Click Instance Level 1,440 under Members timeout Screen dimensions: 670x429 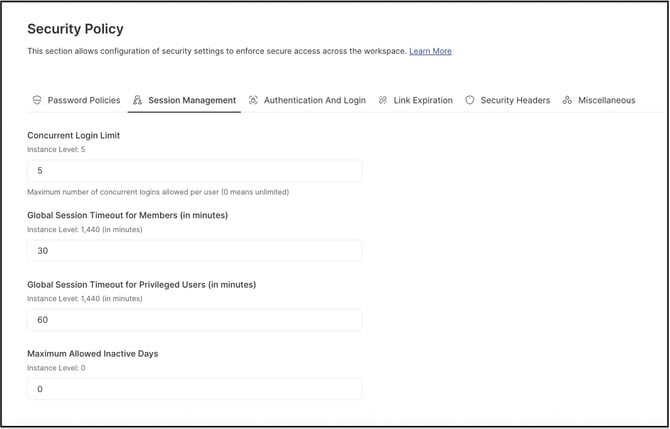coord(85,229)
